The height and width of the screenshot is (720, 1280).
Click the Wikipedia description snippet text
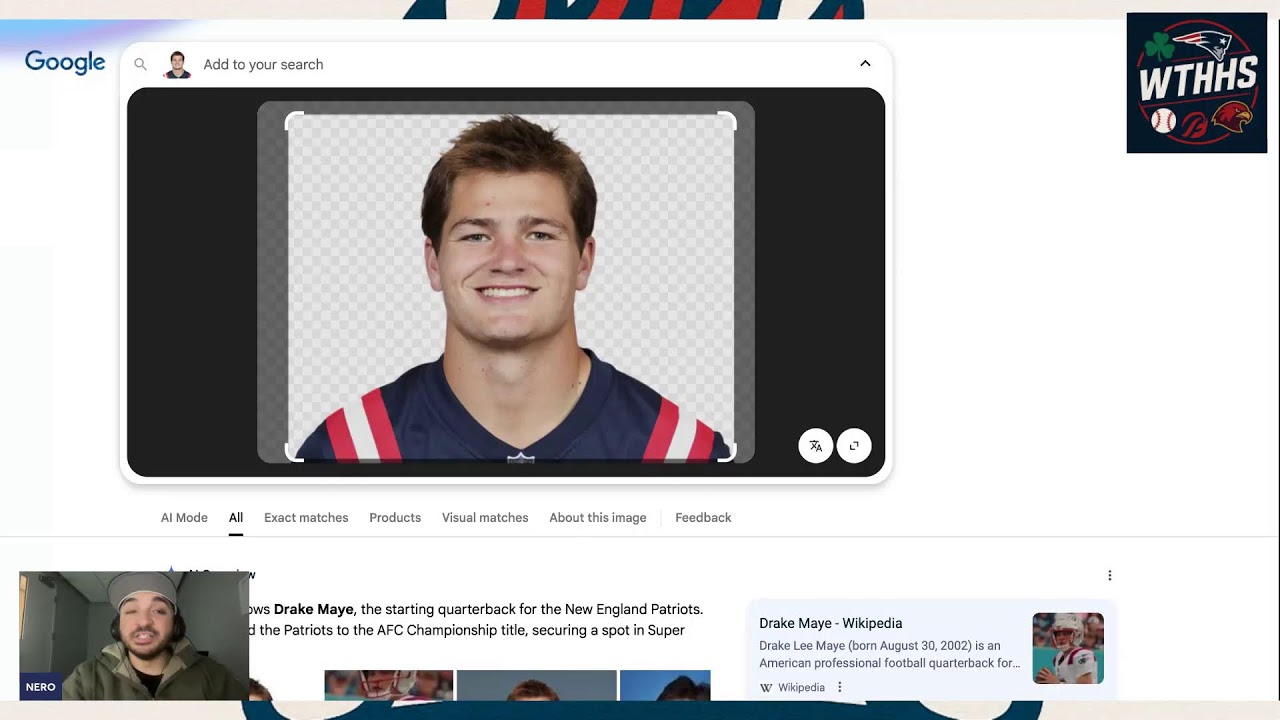coord(889,654)
